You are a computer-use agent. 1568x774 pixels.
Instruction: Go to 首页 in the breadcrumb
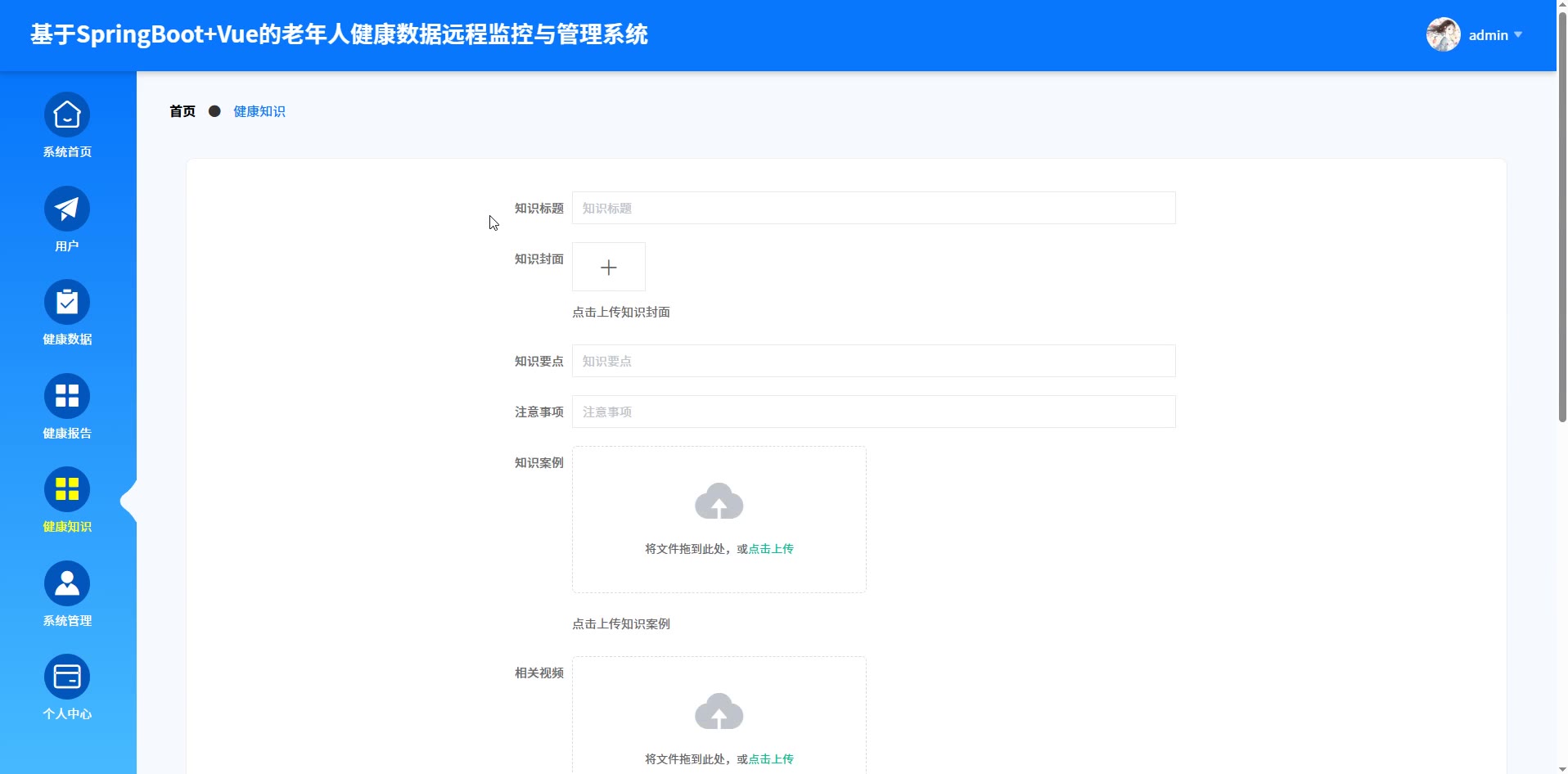click(182, 111)
